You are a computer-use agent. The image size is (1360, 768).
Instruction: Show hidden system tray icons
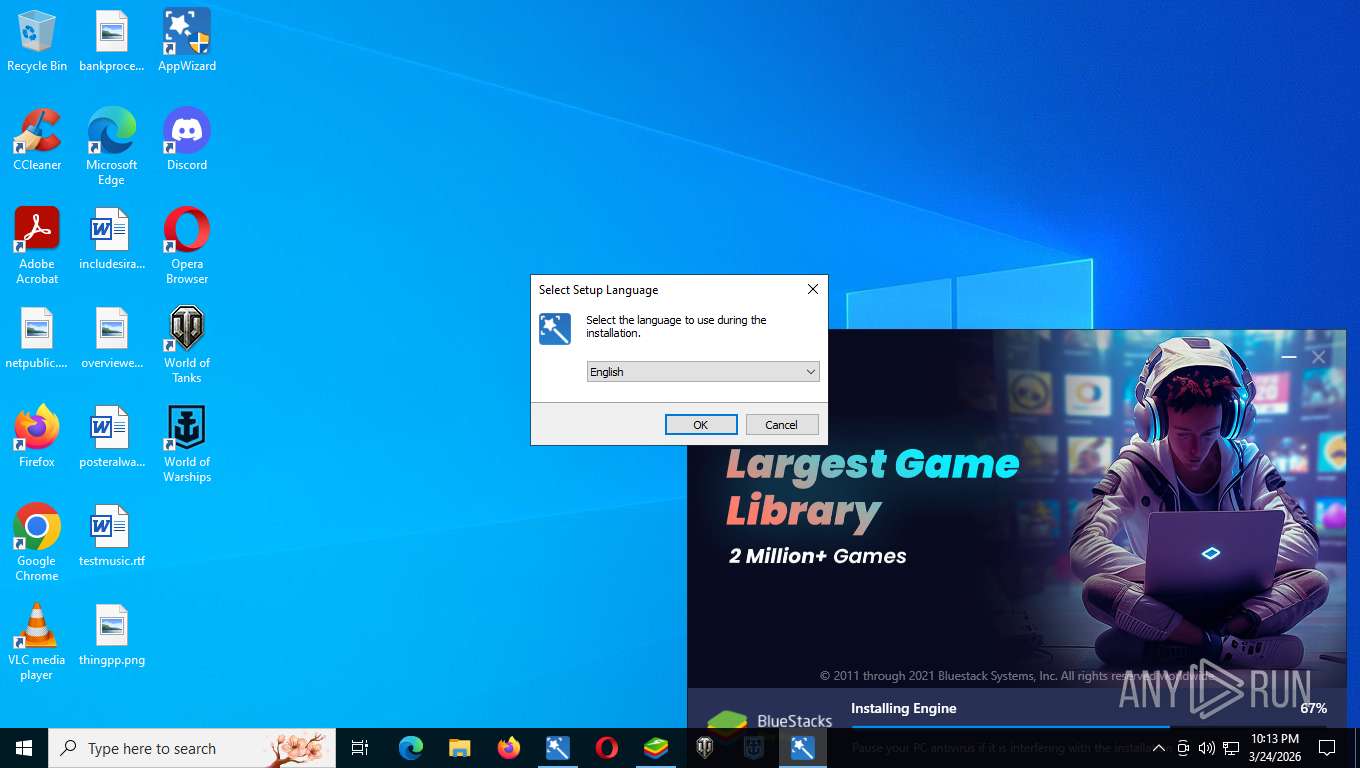1159,748
